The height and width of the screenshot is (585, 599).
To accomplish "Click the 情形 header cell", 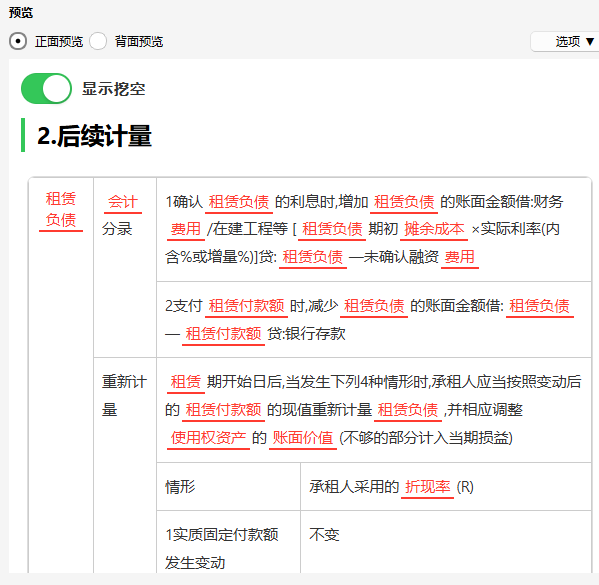I will [x=180, y=487].
